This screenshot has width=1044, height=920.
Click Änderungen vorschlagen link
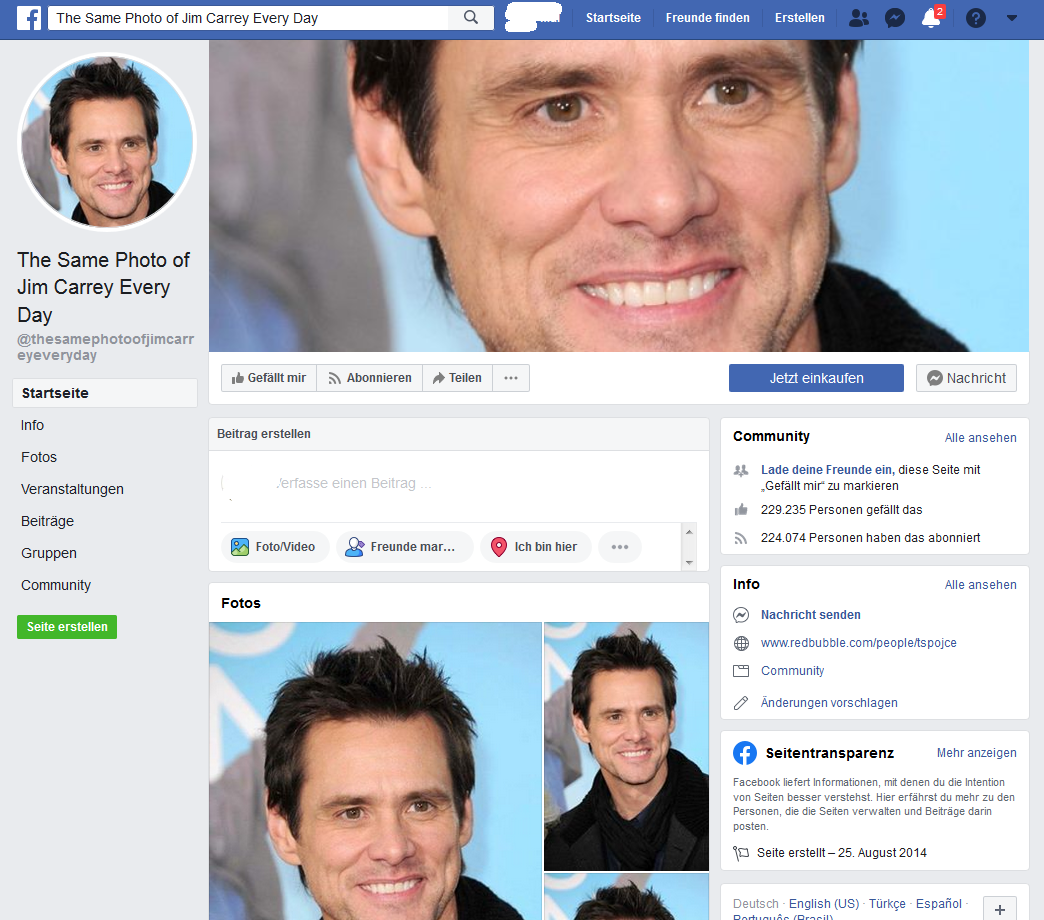829,702
